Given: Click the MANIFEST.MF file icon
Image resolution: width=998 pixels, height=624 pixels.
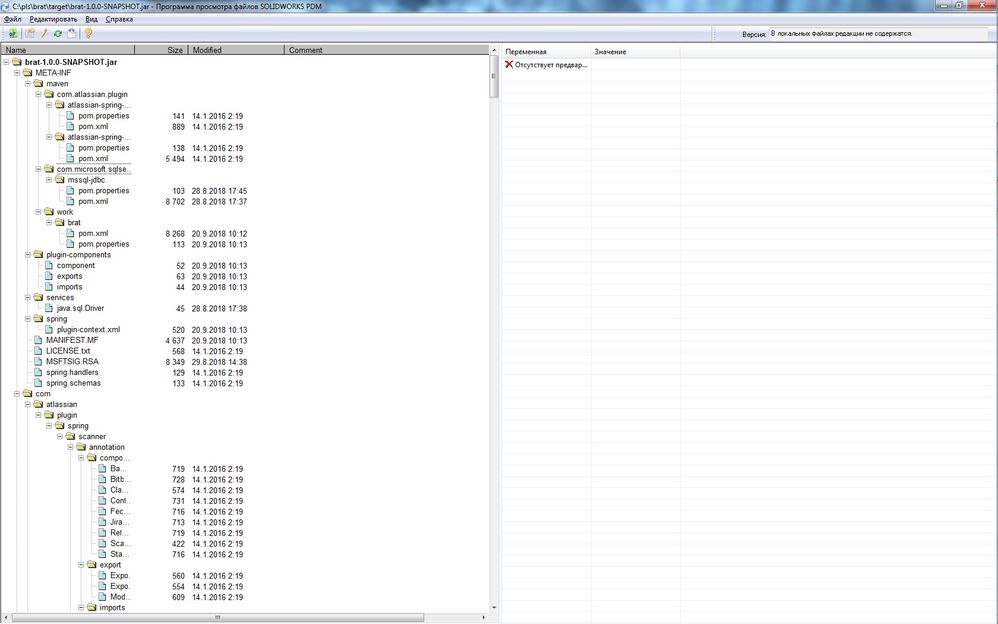Looking at the screenshot, I should [38, 340].
